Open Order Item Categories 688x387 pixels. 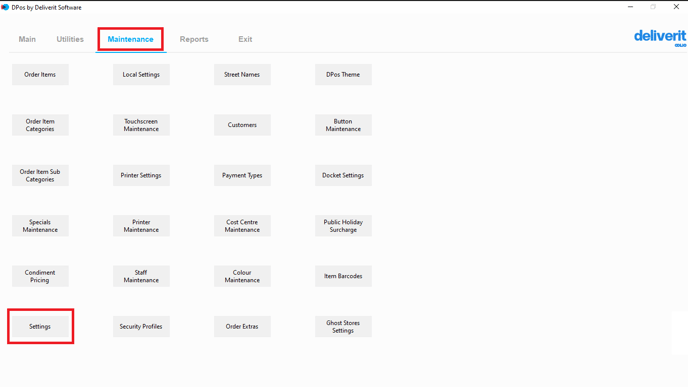[40, 125]
